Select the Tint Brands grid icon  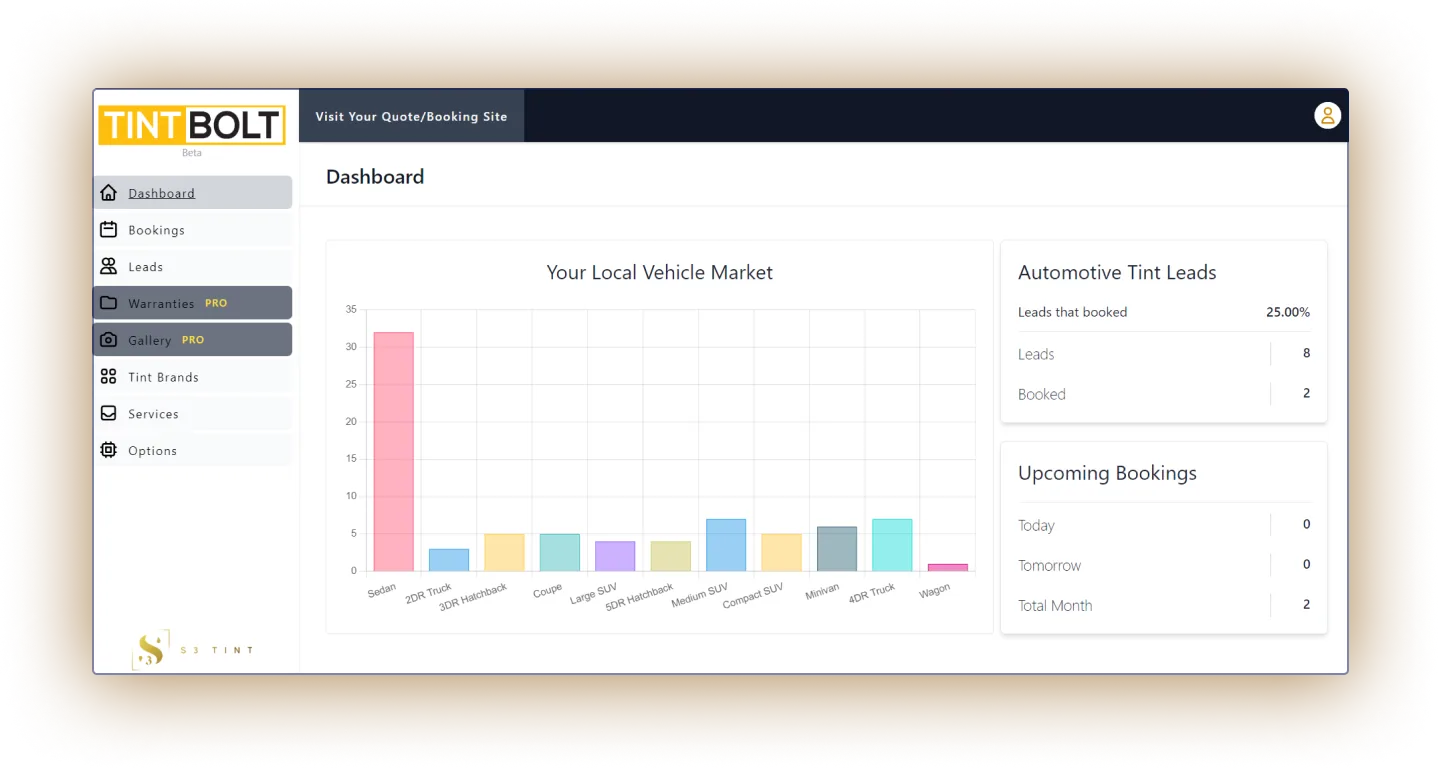tap(108, 376)
